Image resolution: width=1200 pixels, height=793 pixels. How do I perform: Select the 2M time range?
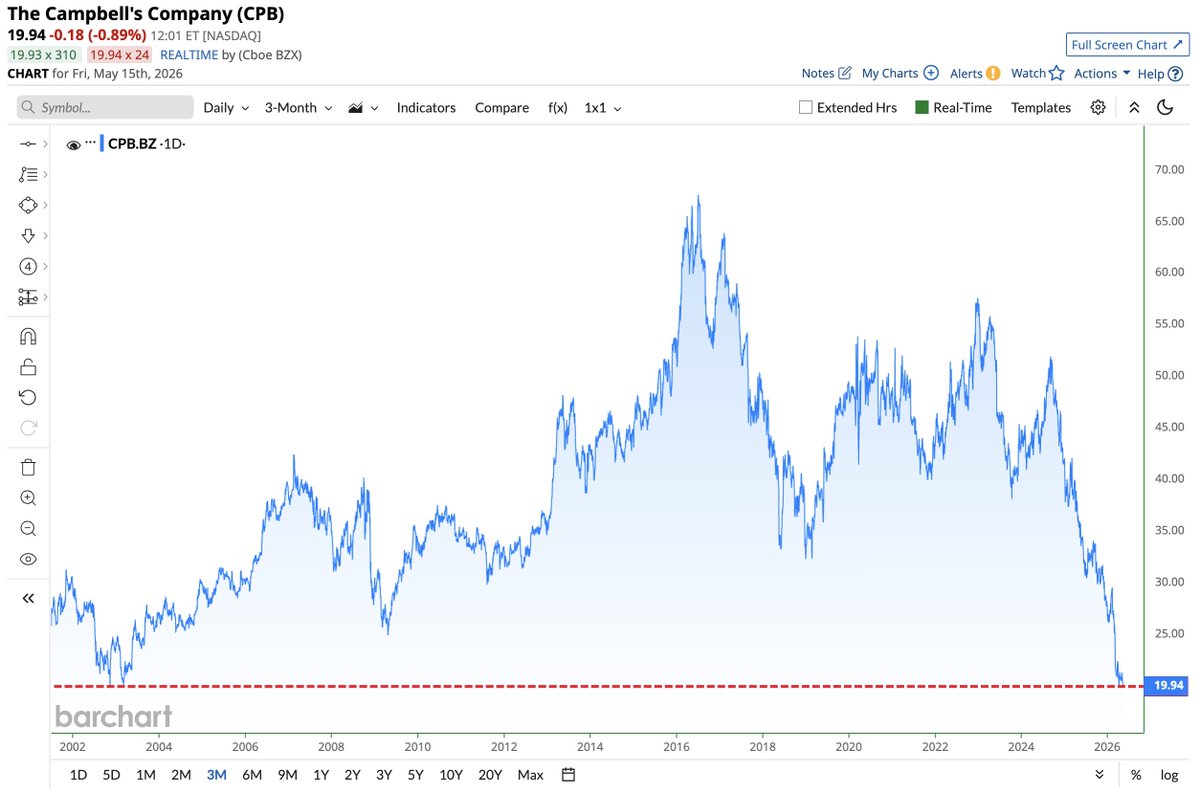point(181,774)
